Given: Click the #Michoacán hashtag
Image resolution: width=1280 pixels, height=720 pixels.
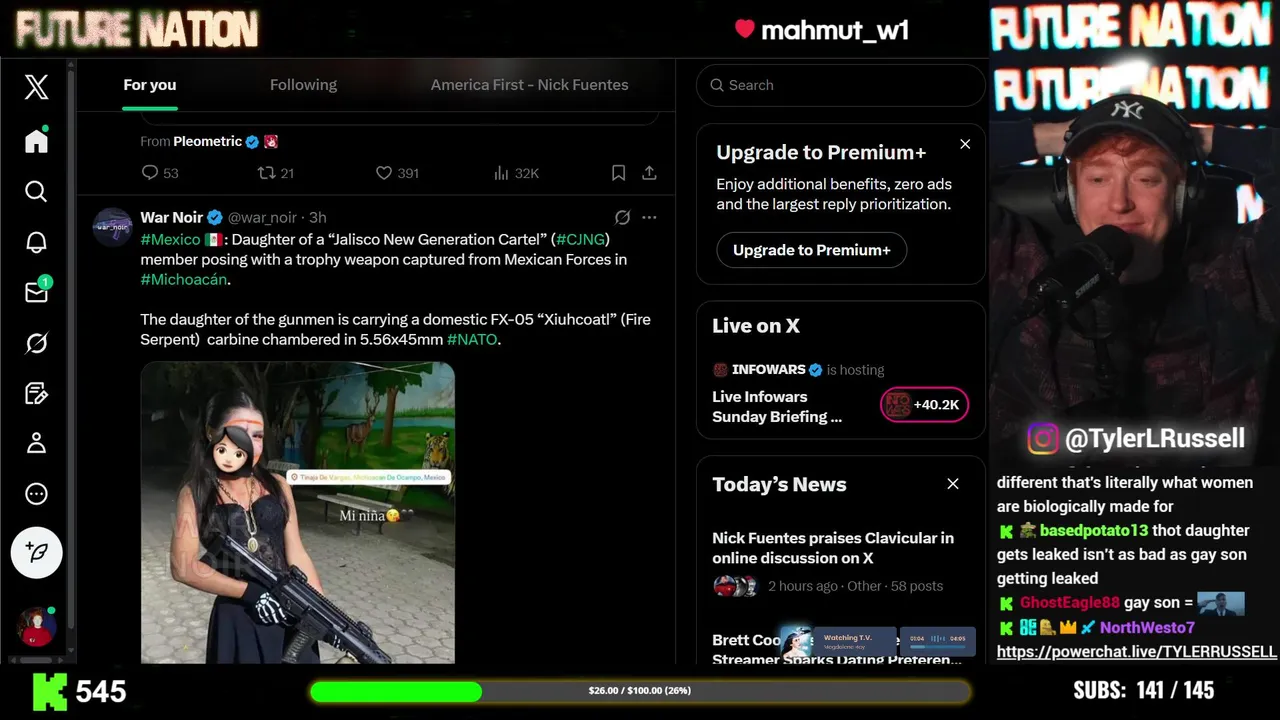Looking at the screenshot, I should click(x=184, y=279).
